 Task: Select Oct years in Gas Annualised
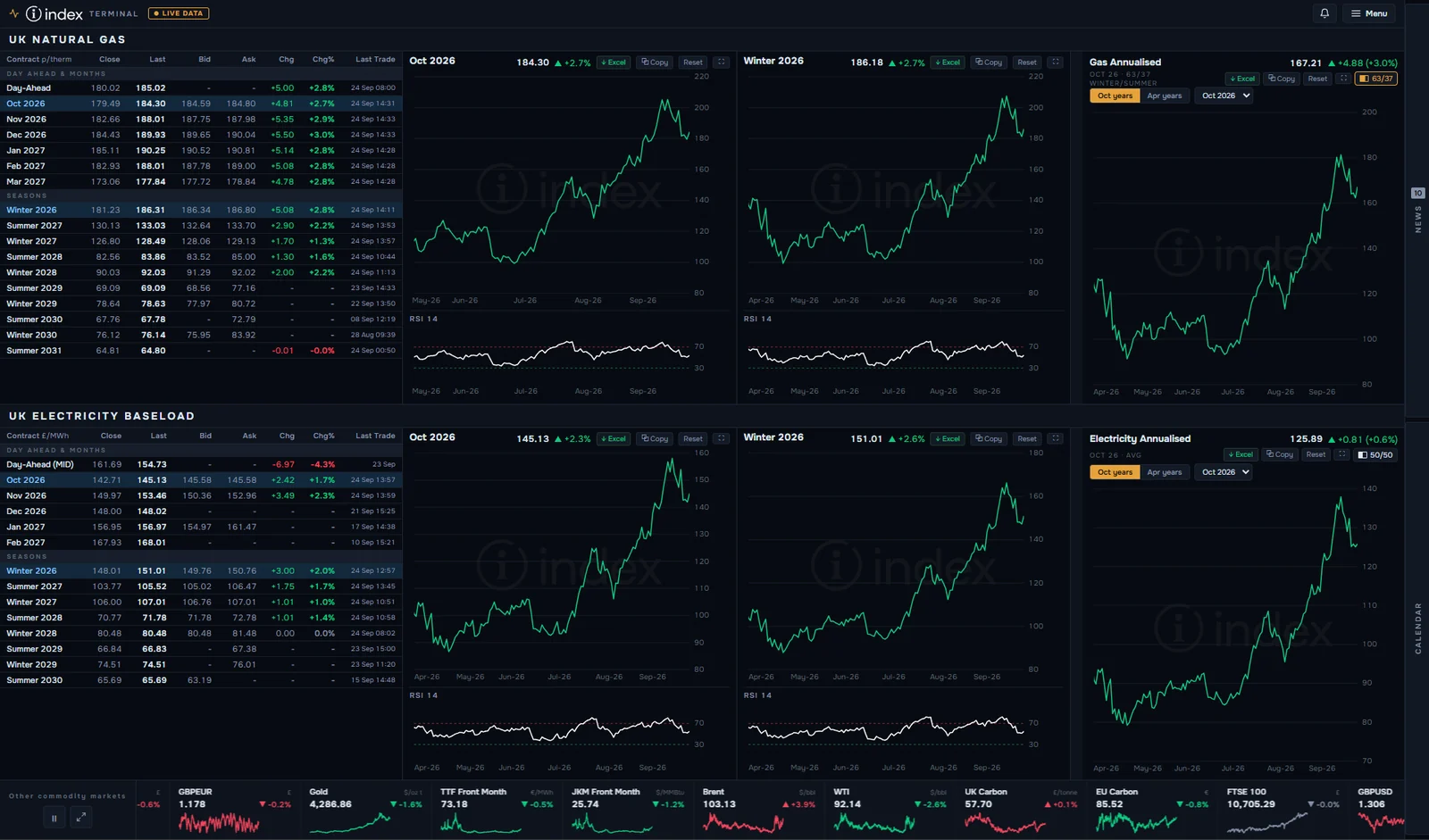(x=1115, y=96)
